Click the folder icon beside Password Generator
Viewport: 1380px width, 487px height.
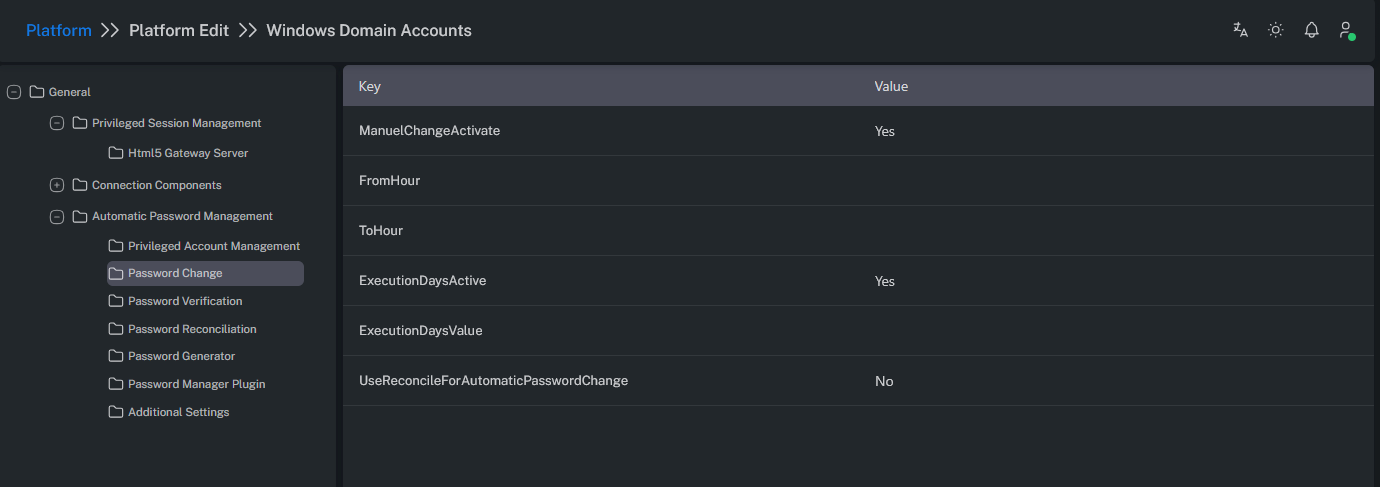click(116, 356)
